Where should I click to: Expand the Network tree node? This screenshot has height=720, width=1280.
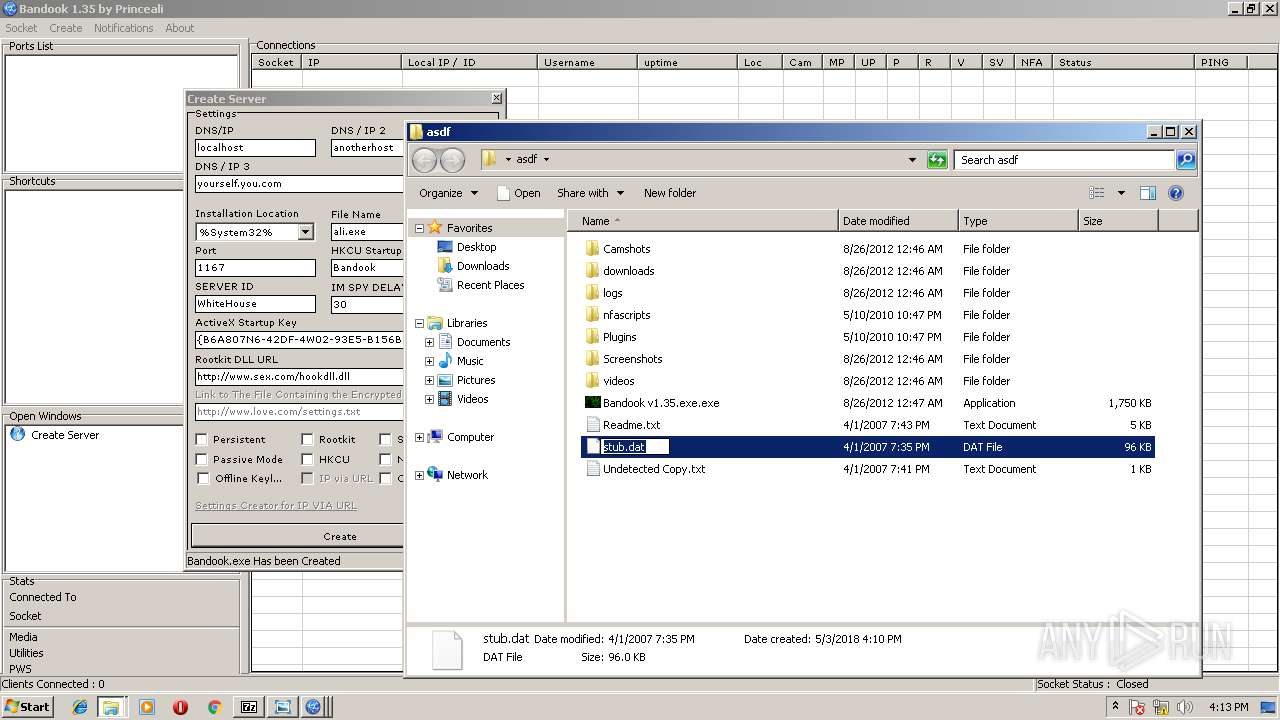coord(419,475)
